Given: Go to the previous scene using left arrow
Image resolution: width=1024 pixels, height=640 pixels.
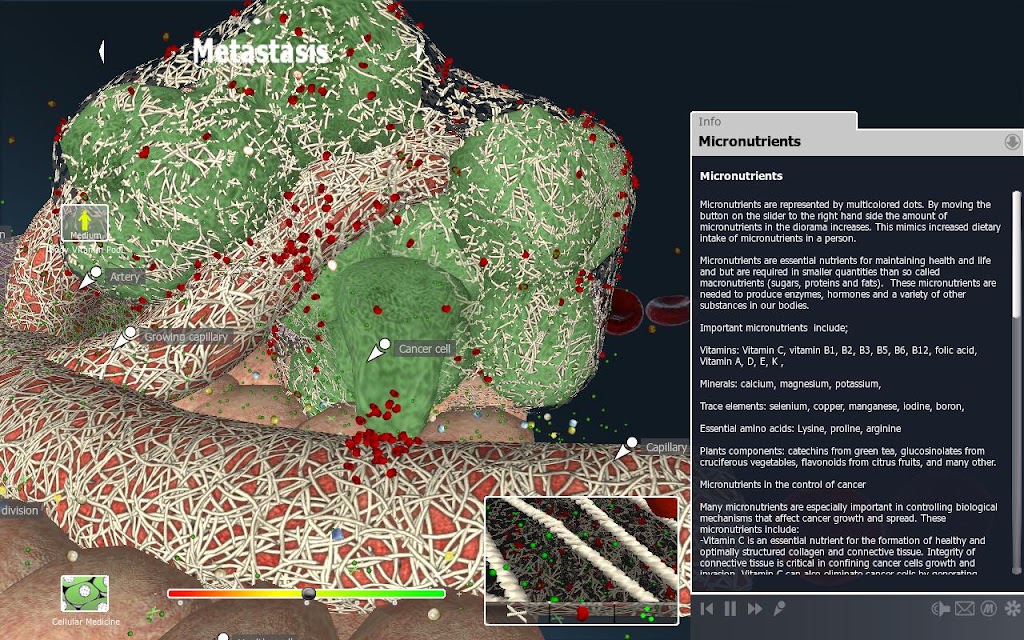Looking at the screenshot, I should pyautogui.click(x=102, y=51).
